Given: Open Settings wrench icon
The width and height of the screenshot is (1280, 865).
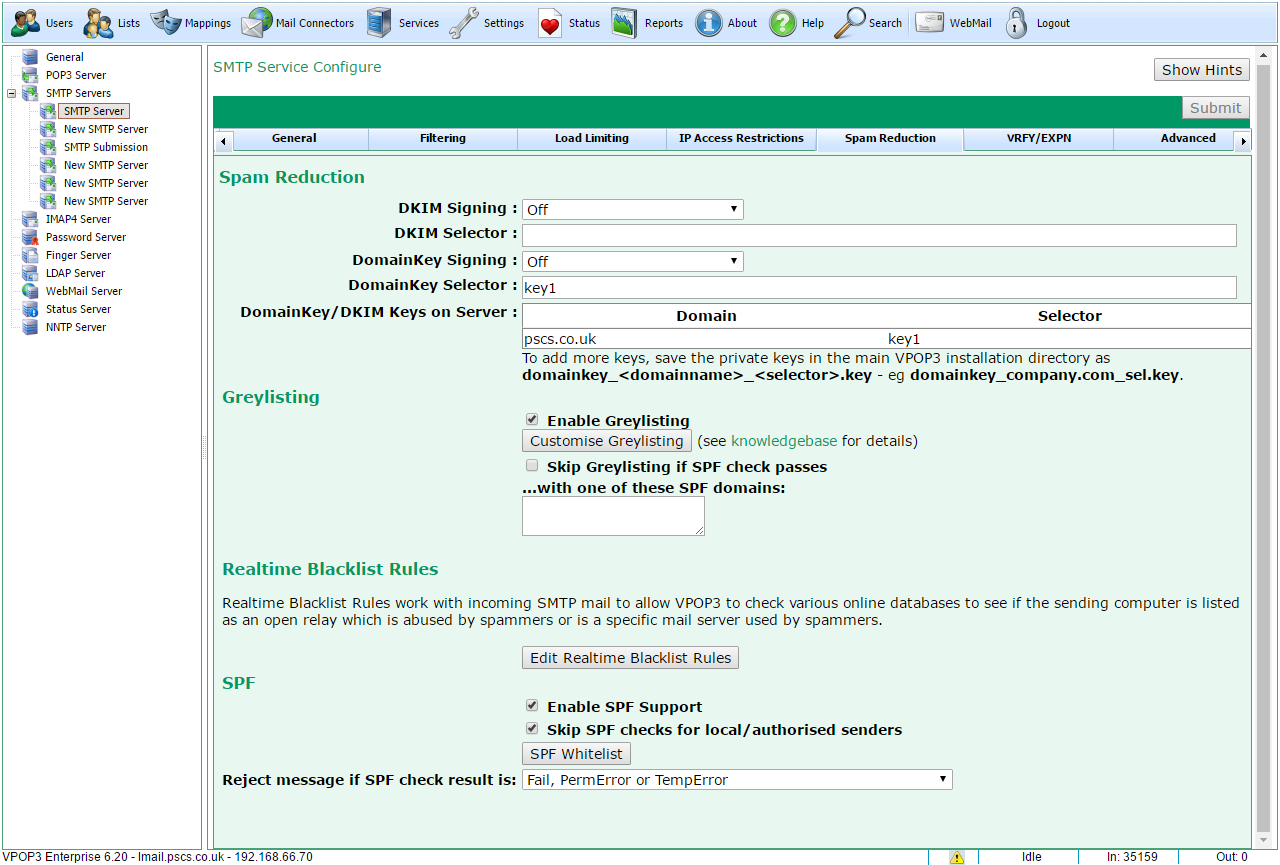Looking at the screenshot, I should coord(464,23).
